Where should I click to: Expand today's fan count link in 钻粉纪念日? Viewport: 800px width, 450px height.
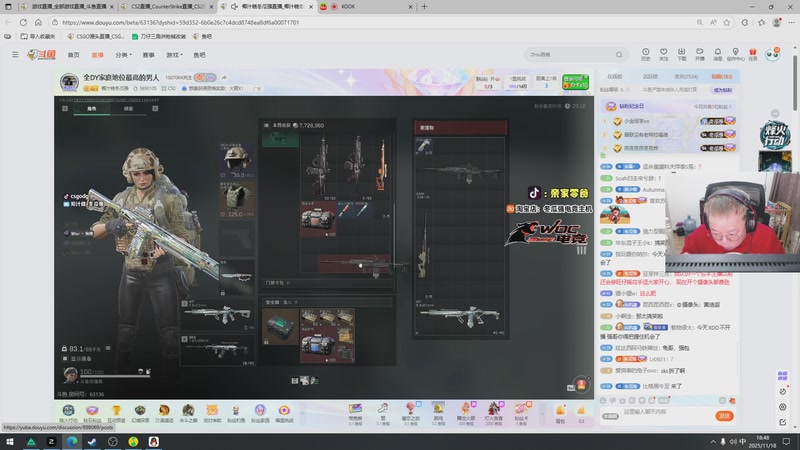(712, 107)
